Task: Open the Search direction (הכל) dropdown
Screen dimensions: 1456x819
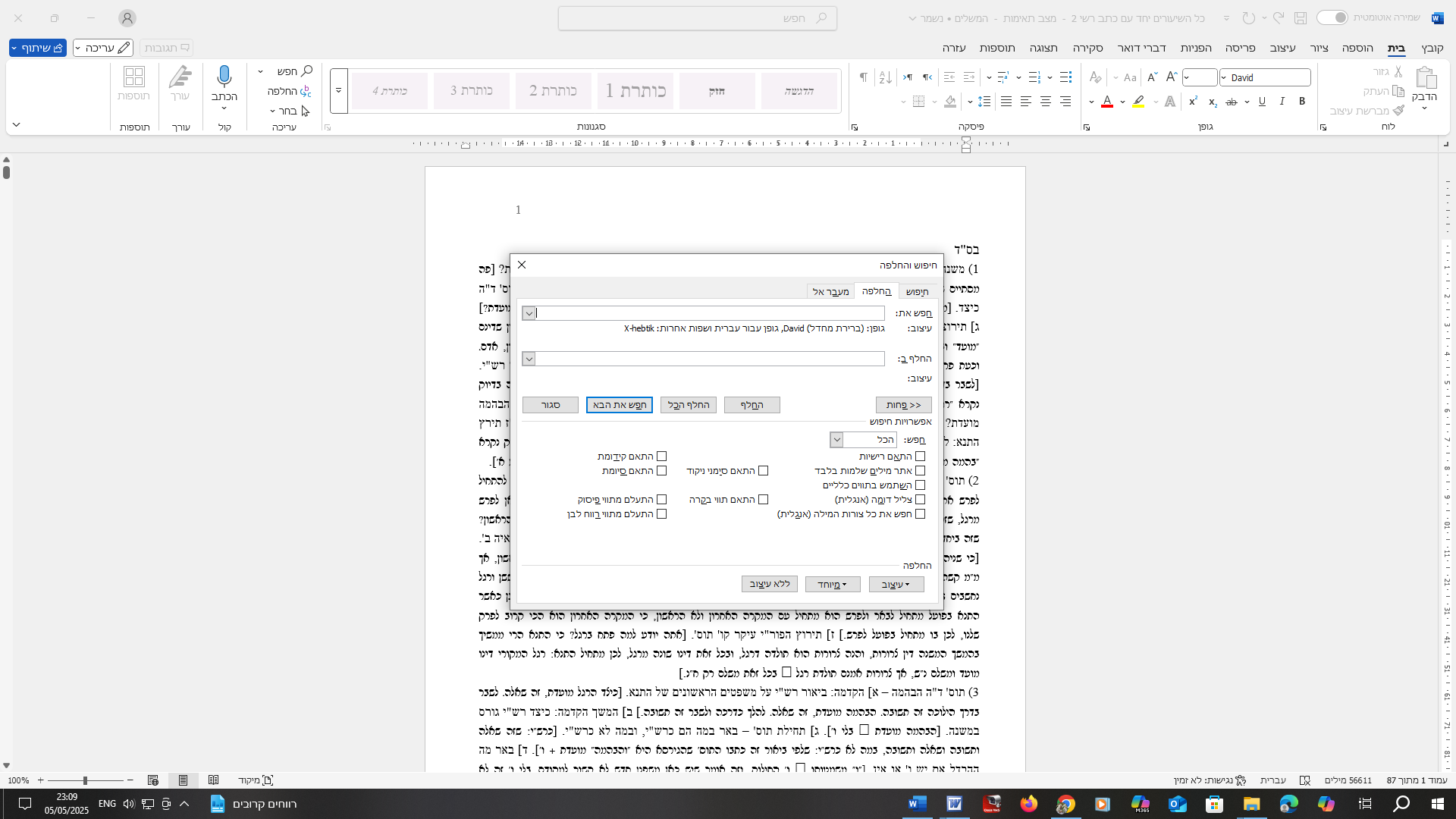Action: (836, 440)
